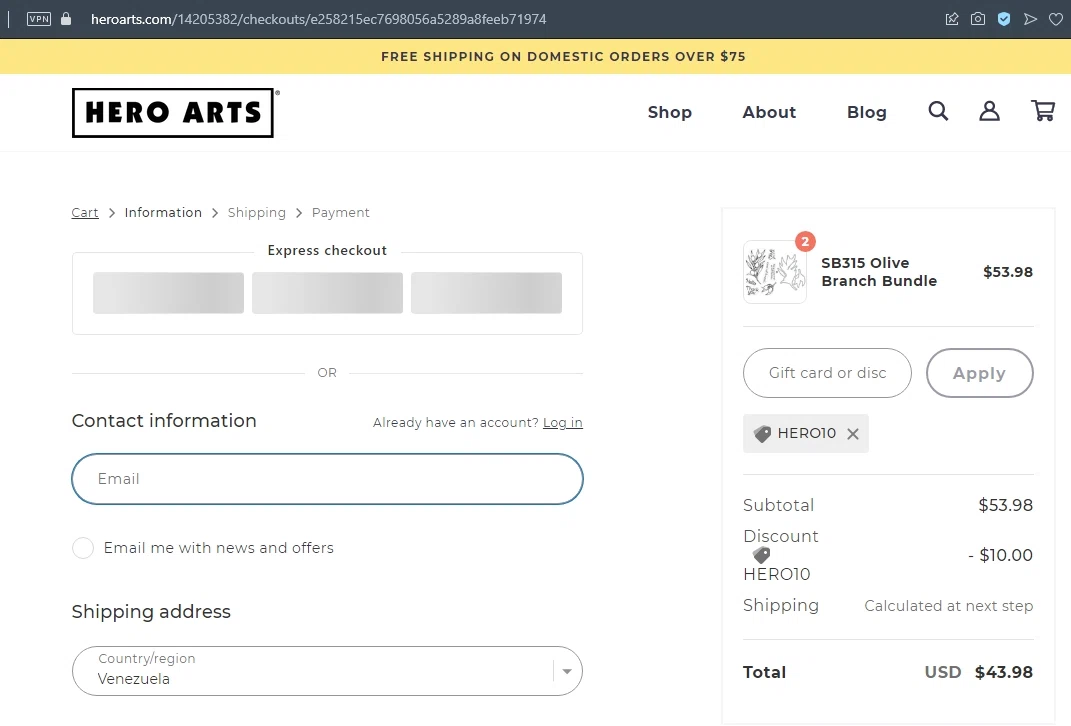
Task: Click the Contact information heading
Action: click(164, 421)
